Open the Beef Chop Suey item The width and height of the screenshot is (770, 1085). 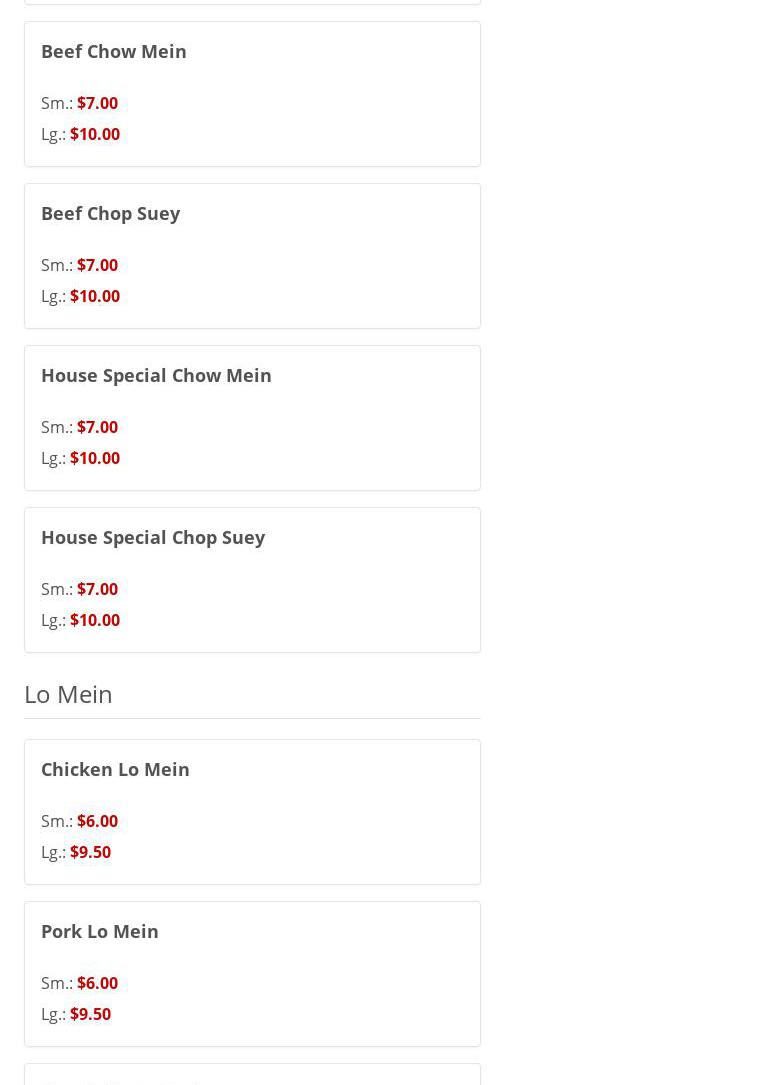110,213
